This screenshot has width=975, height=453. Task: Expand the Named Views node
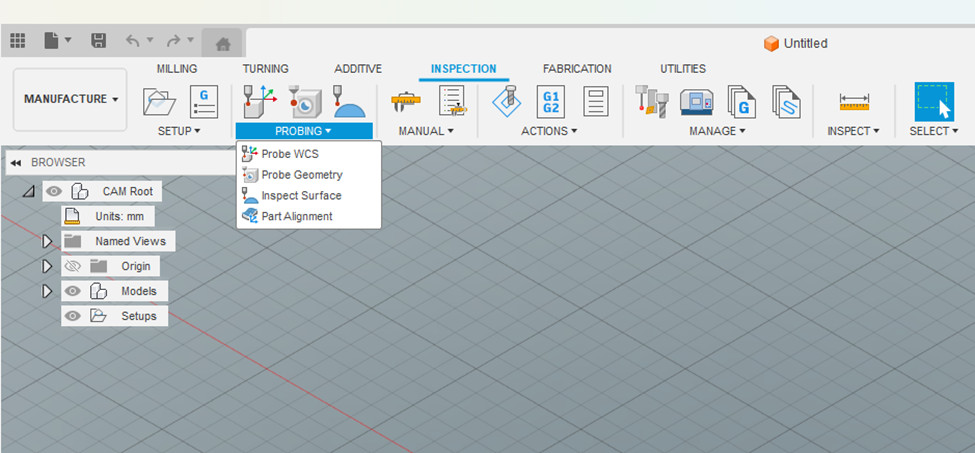47,241
